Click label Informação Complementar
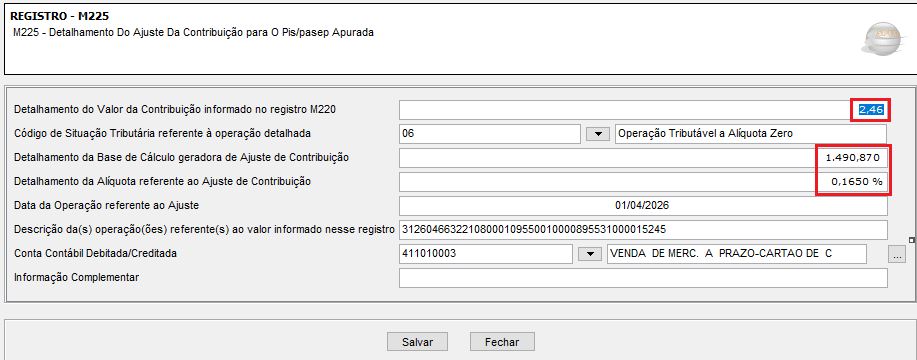 pyautogui.click(x=76, y=277)
